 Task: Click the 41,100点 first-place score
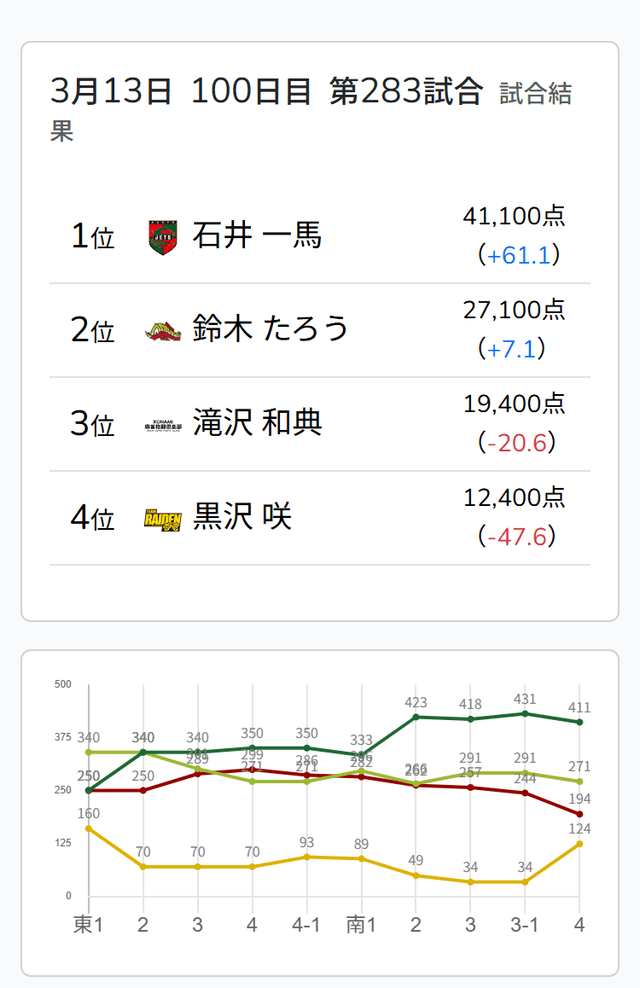(514, 215)
